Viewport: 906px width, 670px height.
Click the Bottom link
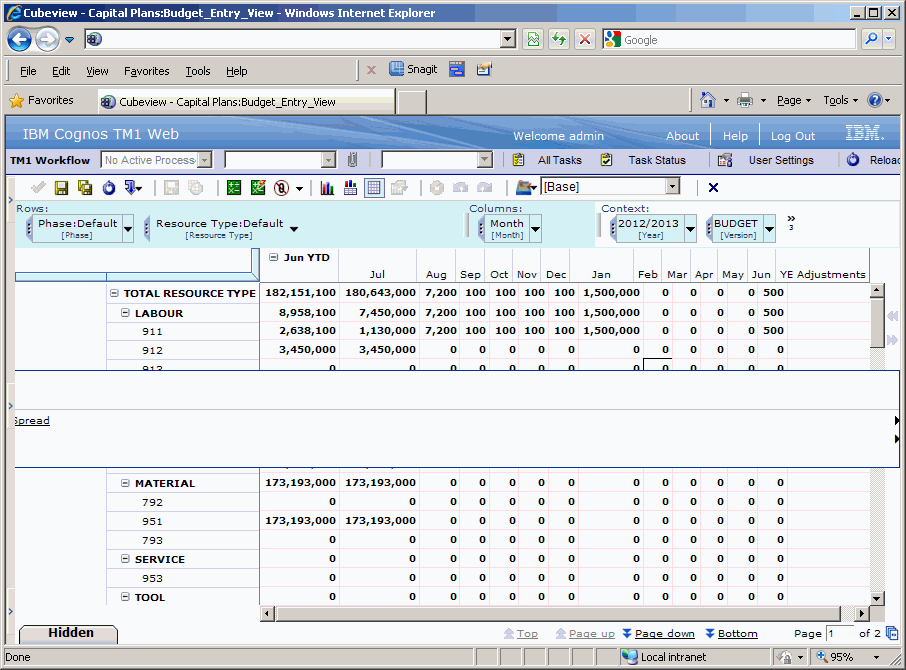(x=737, y=634)
